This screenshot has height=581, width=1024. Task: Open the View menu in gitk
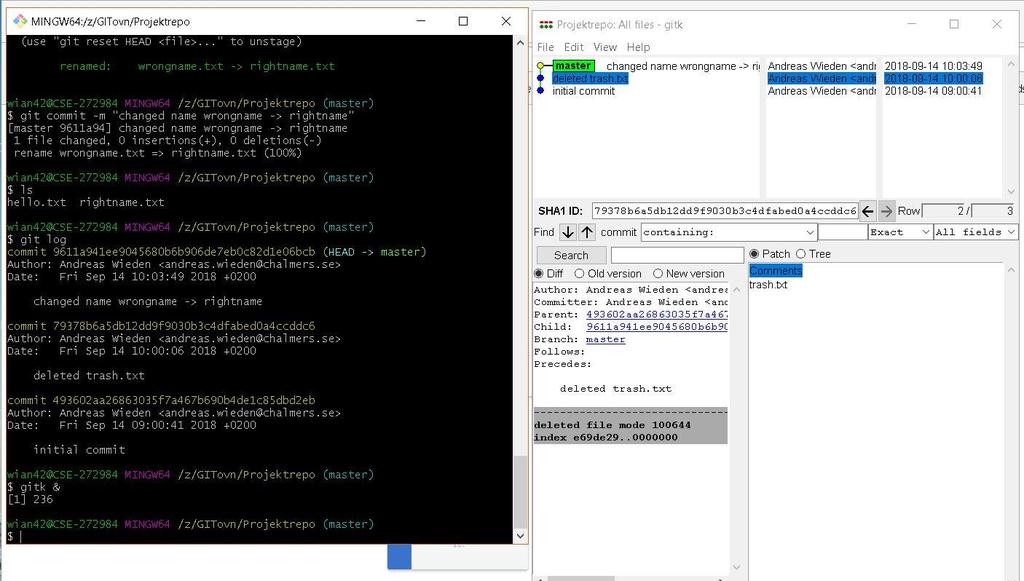605,47
